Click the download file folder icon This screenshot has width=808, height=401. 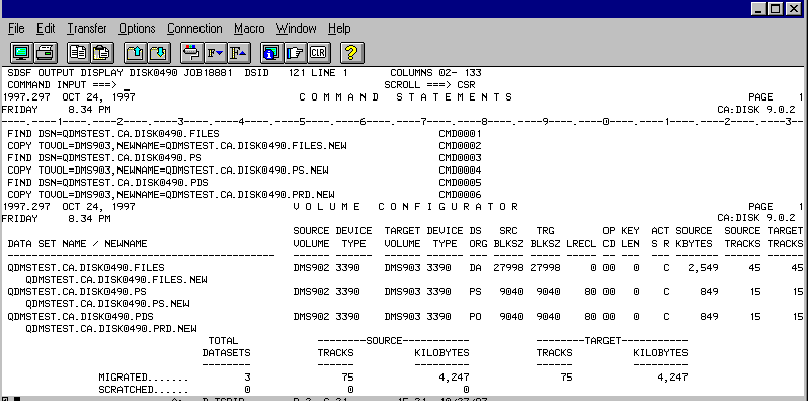[161, 52]
